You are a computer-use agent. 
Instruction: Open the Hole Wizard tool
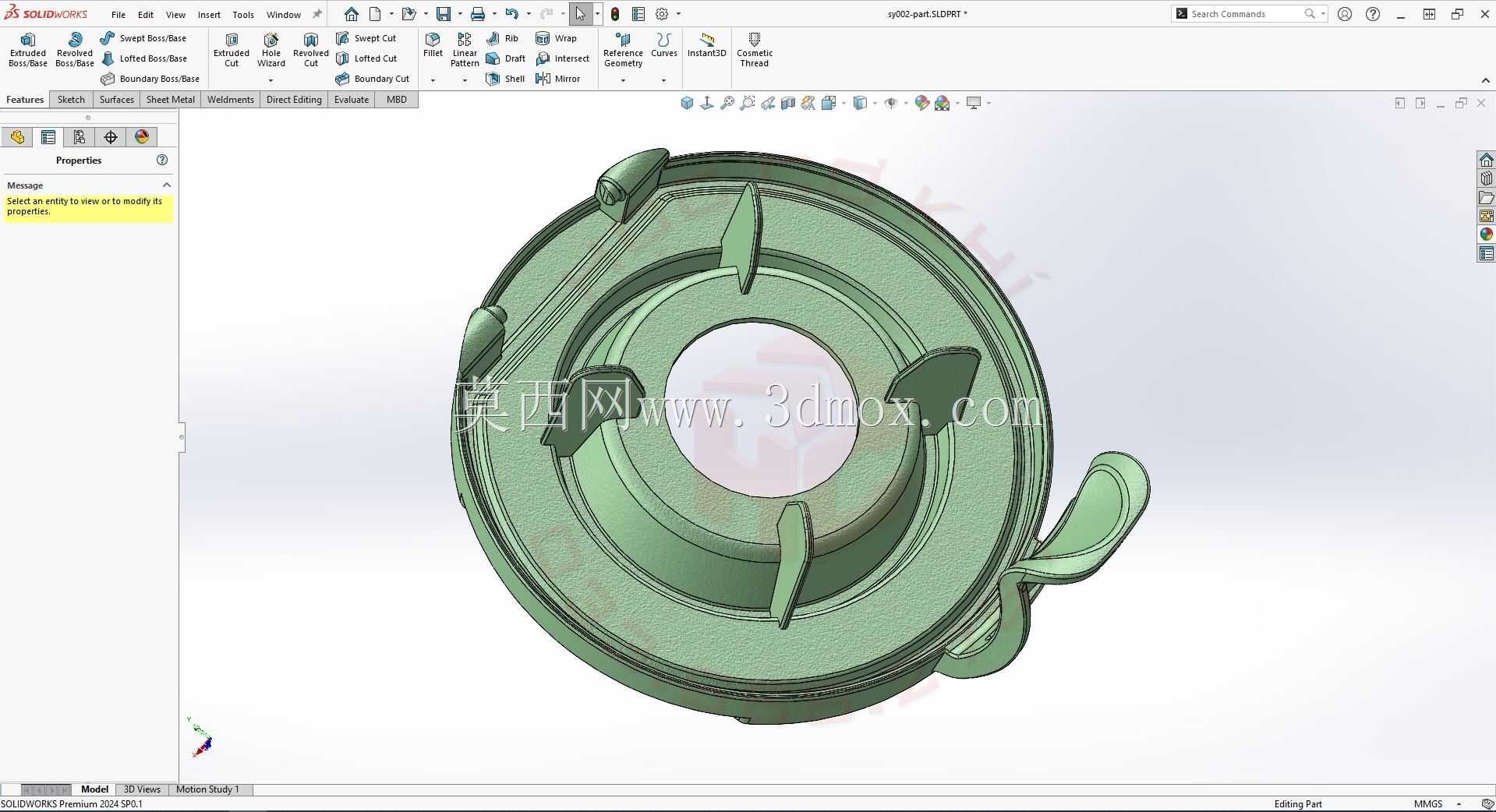coord(271,50)
